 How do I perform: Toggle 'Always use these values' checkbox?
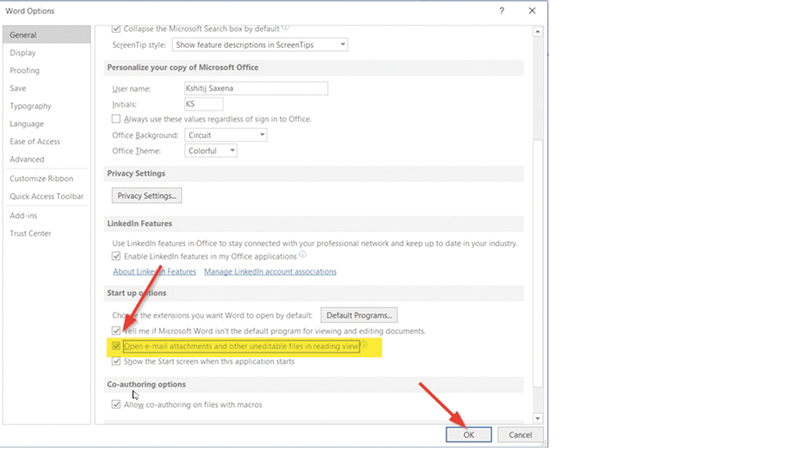tap(117, 119)
